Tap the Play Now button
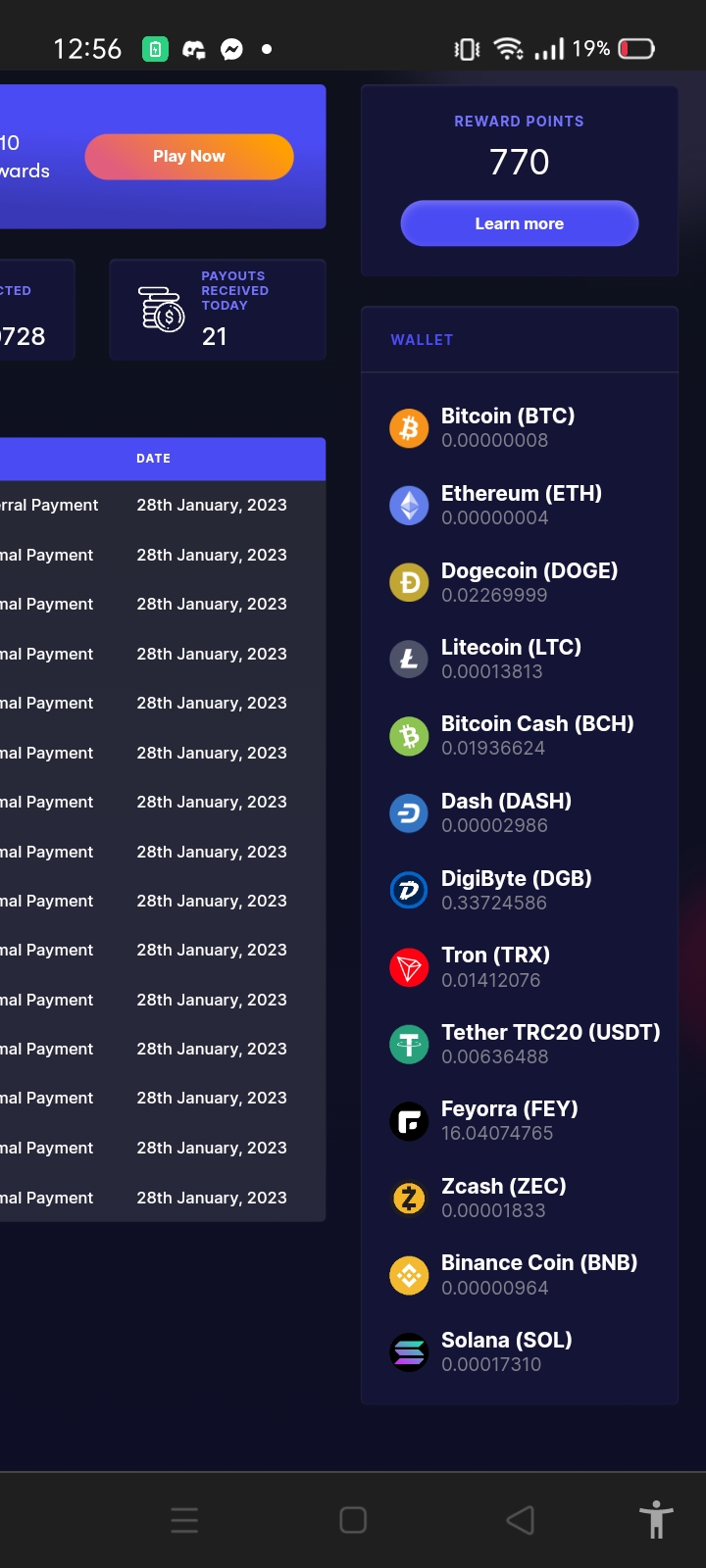The height and width of the screenshot is (1568, 706). tap(189, 157)
